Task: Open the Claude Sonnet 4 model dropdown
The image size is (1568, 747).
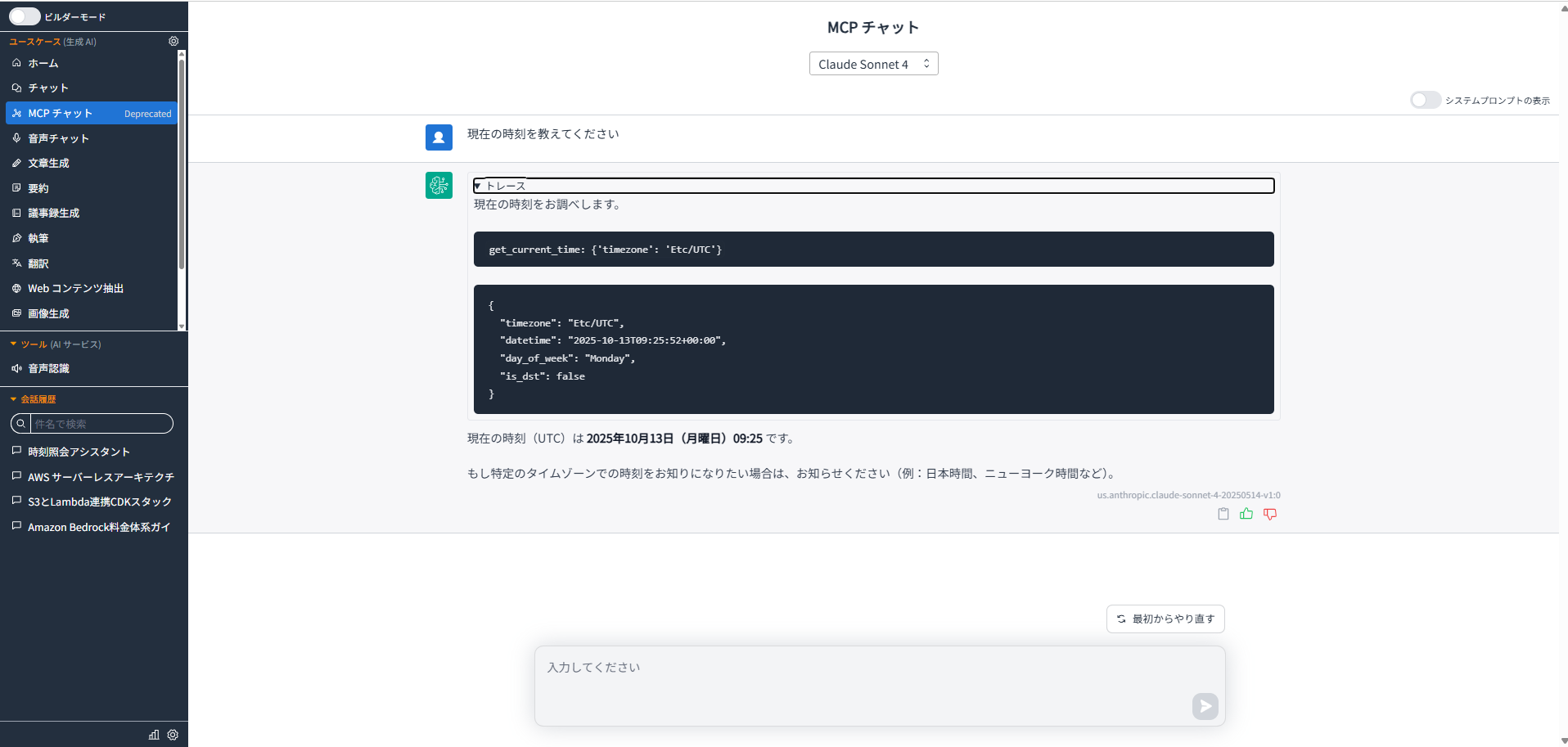Action: (x=873, y=64)
